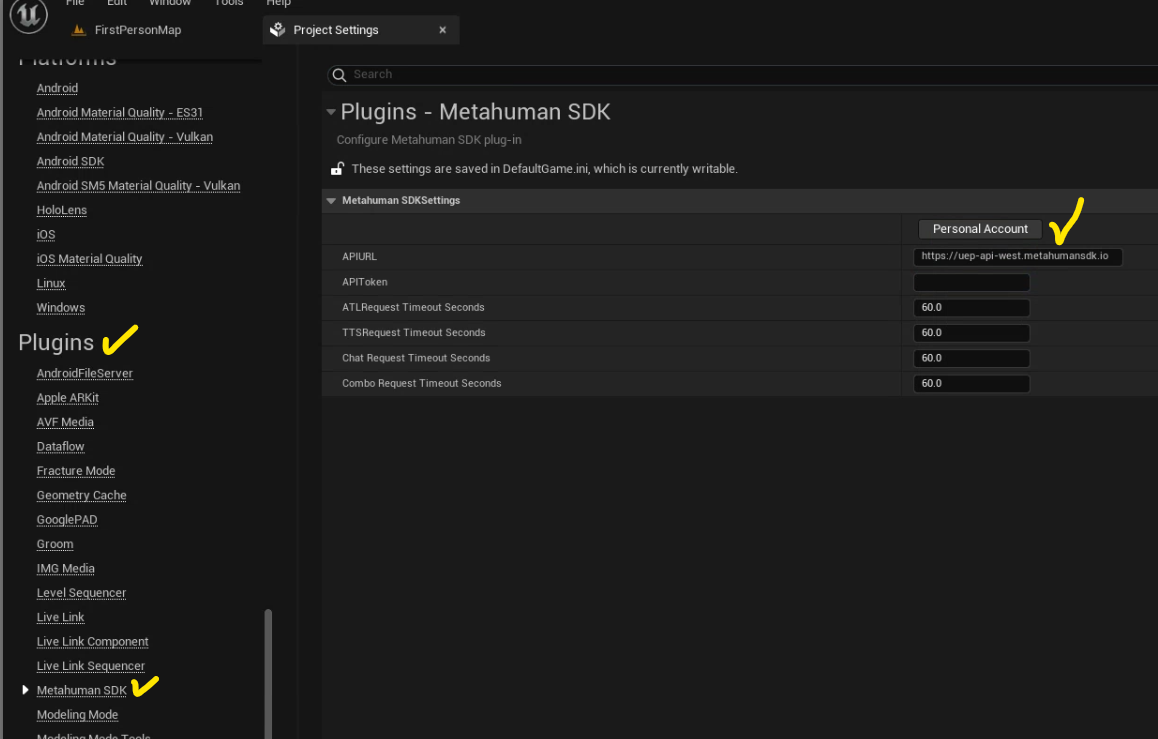
Task: Open the IMG Media plugin settings
Action: pos(66,568)
